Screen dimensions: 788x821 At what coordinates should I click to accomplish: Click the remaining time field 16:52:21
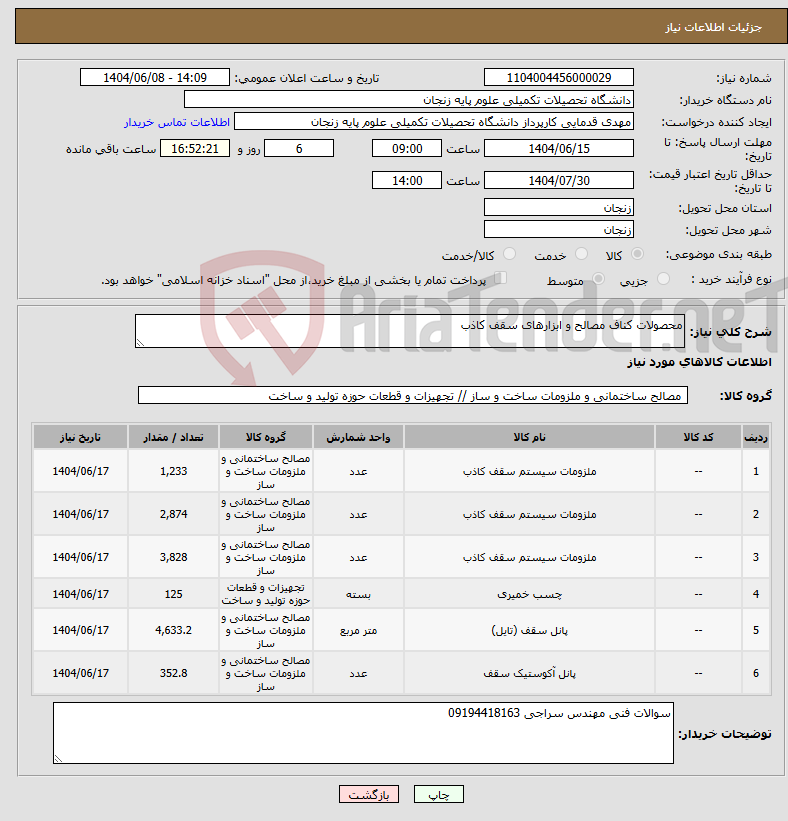coord(195,148)
